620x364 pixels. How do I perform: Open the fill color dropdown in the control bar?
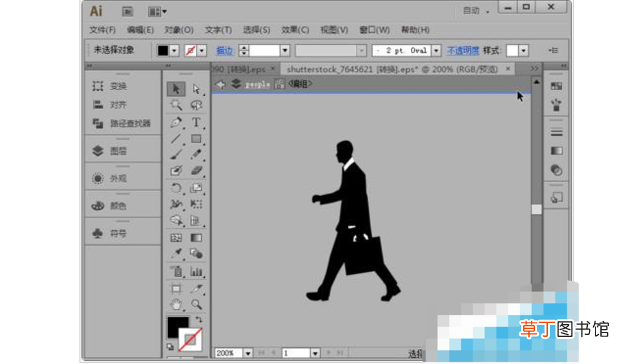point(174,51)
